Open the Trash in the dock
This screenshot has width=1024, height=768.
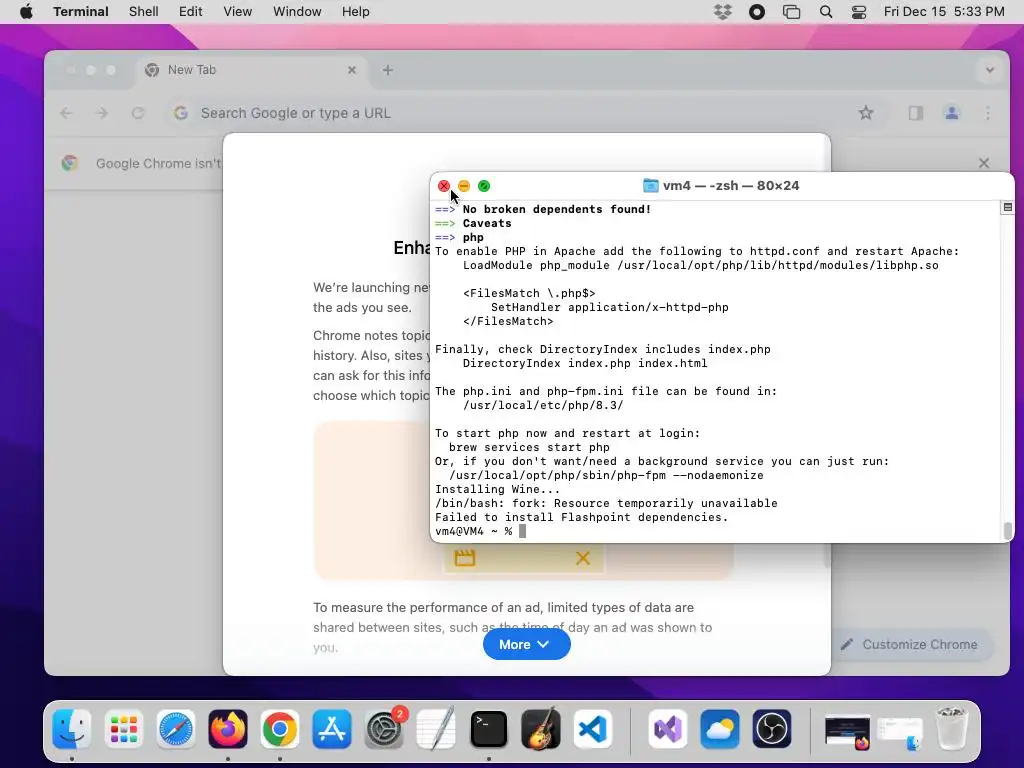pyautogui.click(x=951, y=729)
